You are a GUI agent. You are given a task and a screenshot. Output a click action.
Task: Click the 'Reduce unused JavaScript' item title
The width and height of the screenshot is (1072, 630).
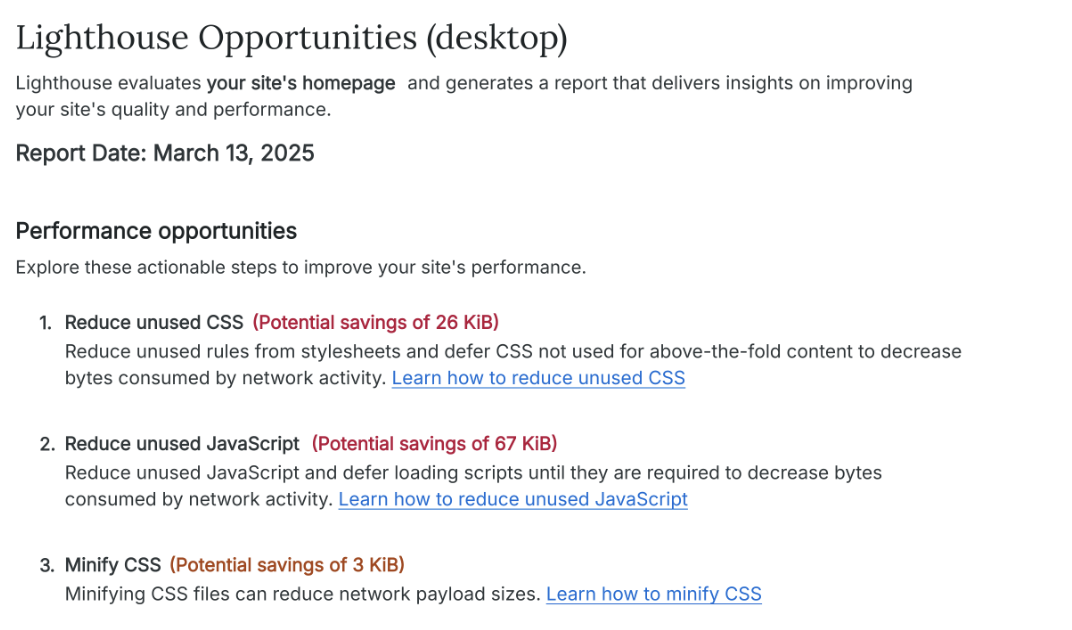pos(182,443)
